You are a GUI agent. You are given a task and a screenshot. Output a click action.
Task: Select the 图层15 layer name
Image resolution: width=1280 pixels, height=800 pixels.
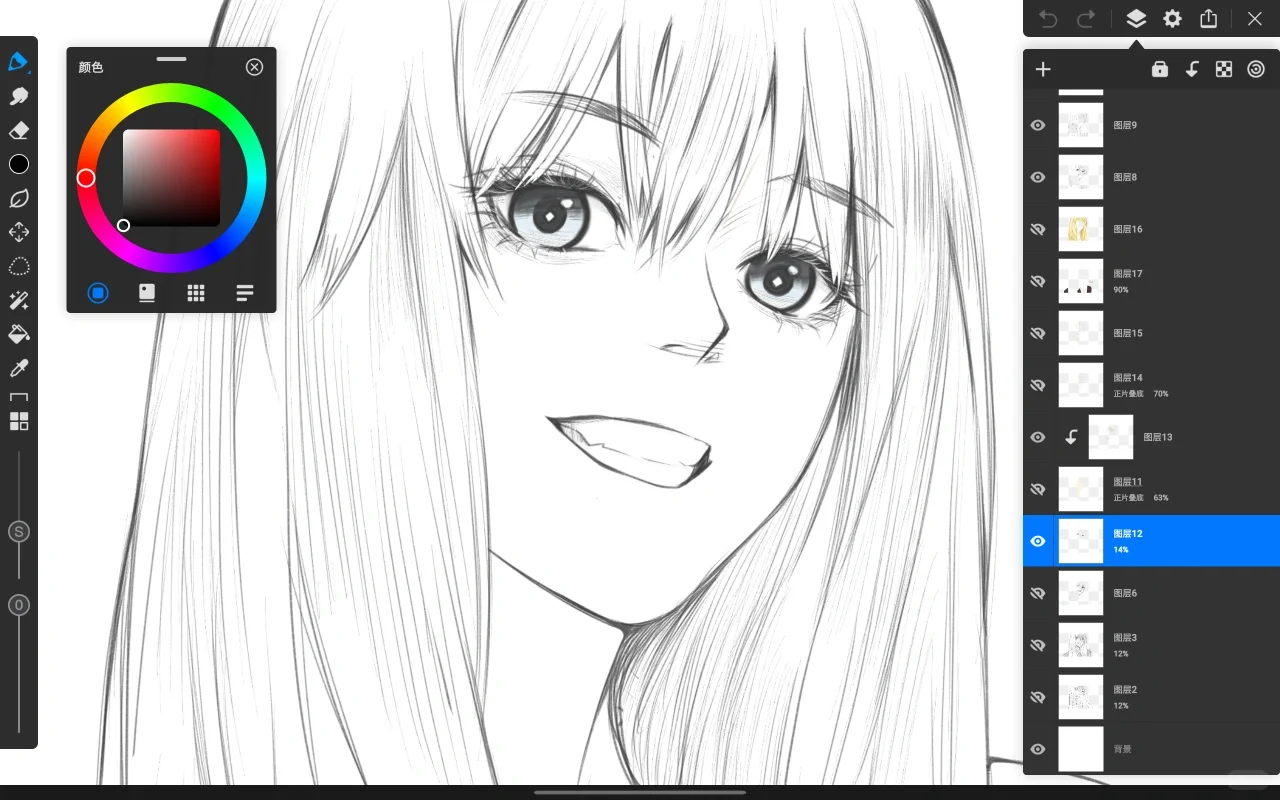pos(1128,333)
